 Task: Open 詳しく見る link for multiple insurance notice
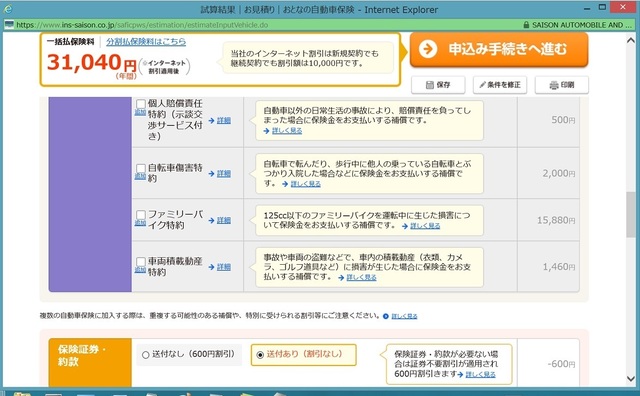tap(404, 316)
